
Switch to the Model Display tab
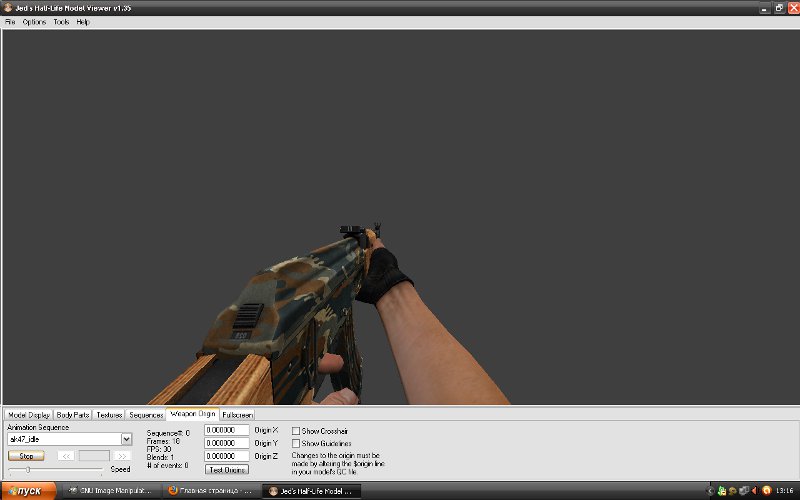coord(29,415)
